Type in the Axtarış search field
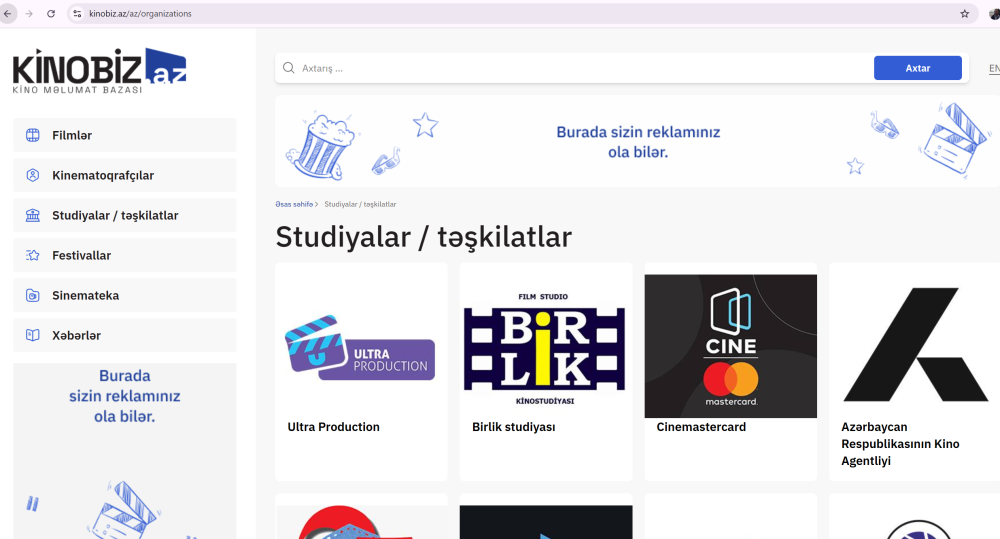Viewport: 1000px width, 539px height. (x=580, y=68)
